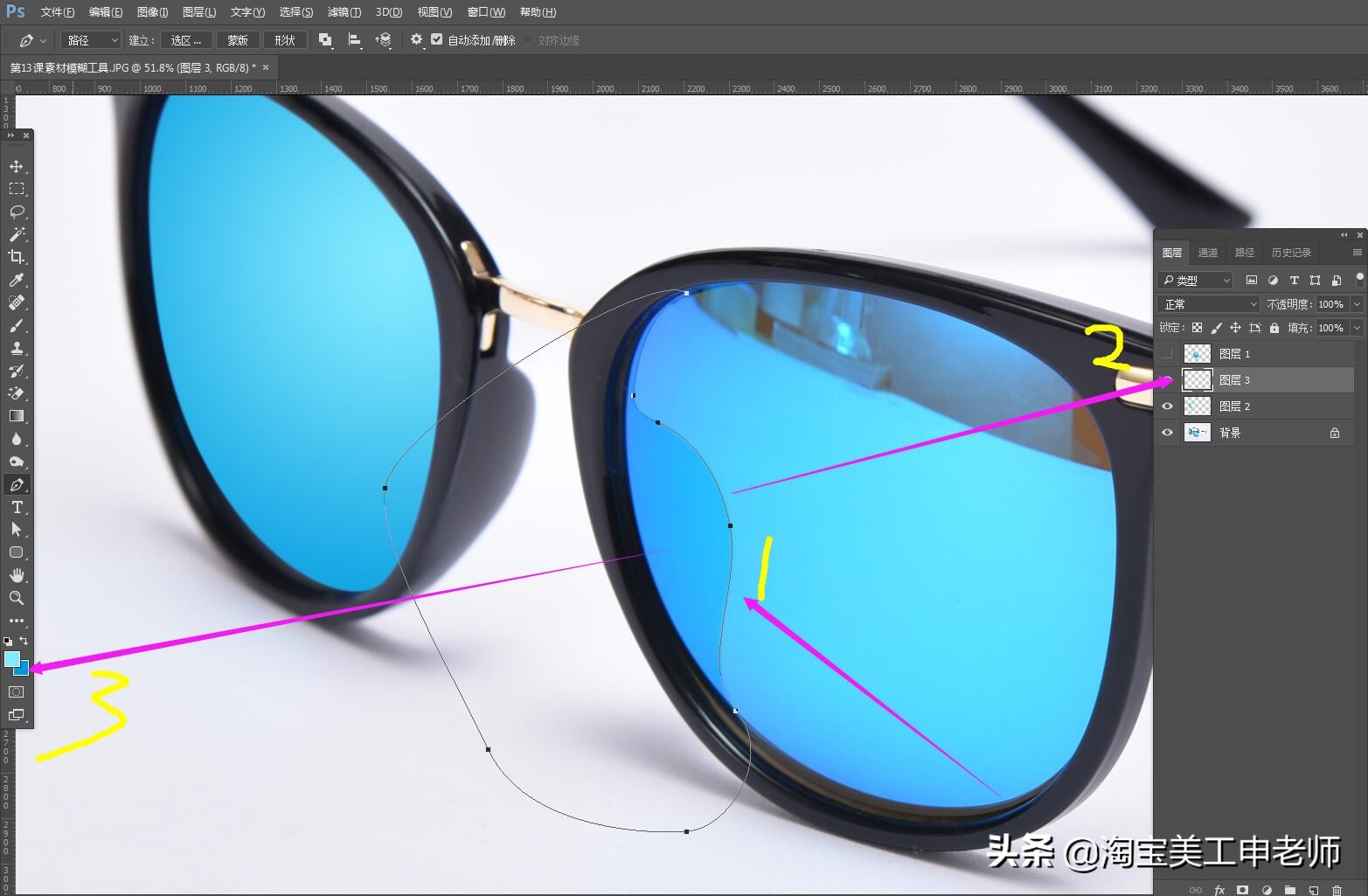Click the 形状 button

click(x=285, y=40)
